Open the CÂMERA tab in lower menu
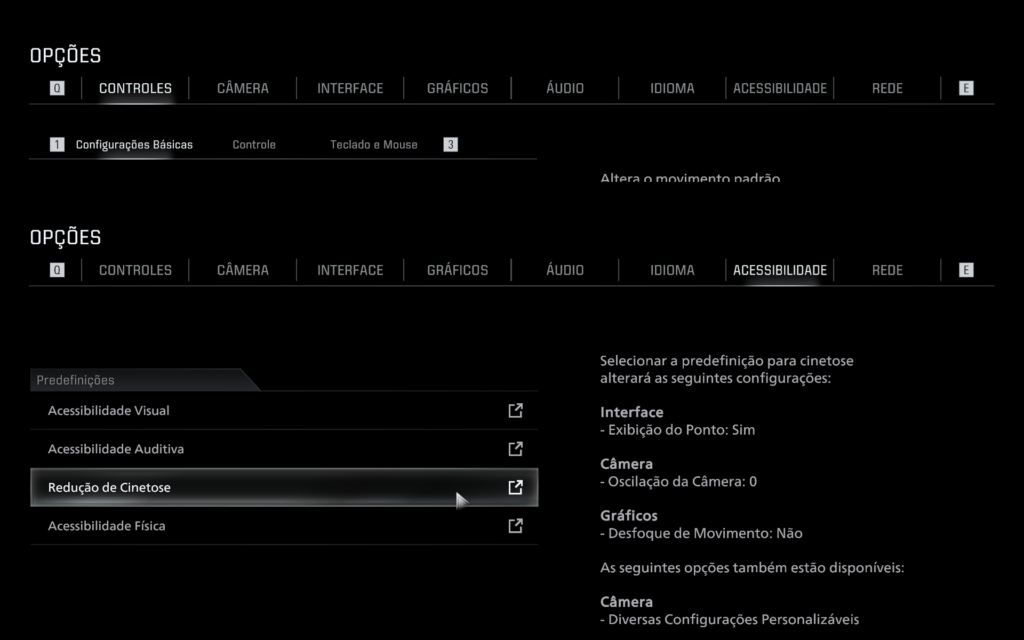The width and height of the screenshot is (1024, 640). click(x=243, y=270)
